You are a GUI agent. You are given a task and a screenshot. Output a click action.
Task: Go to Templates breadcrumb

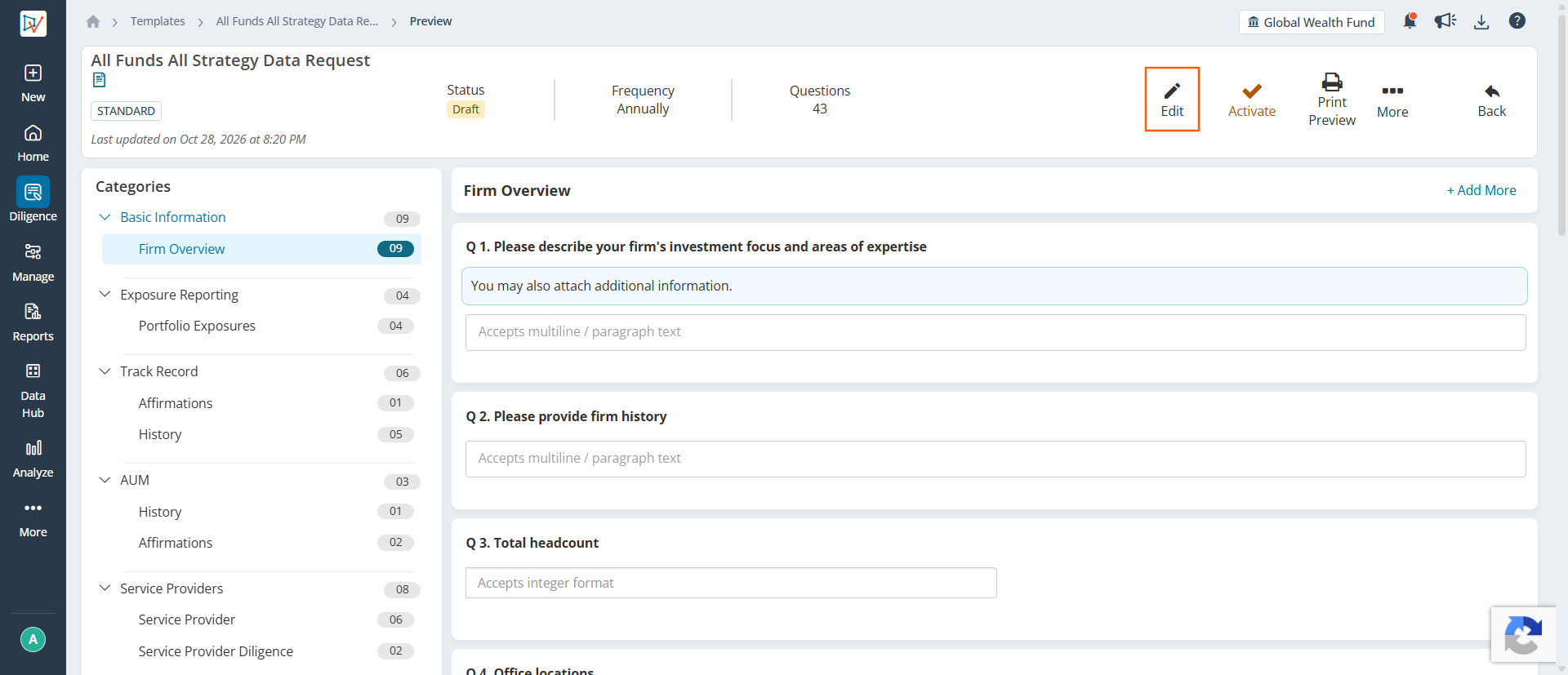pos(158,21)
